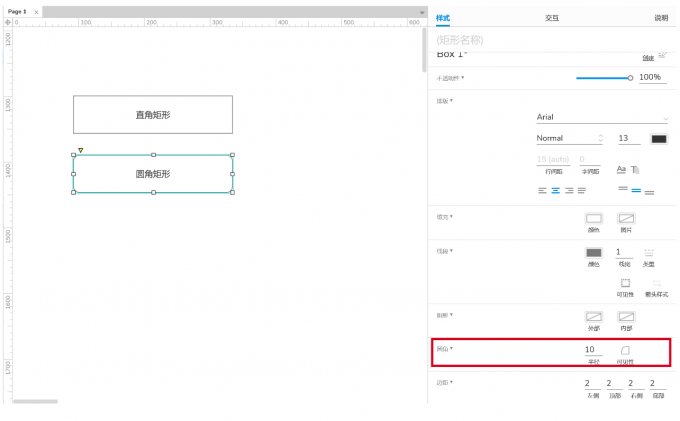Close the Page 1 tab
The width and height of the screenshot is (680, 421).
36,12
